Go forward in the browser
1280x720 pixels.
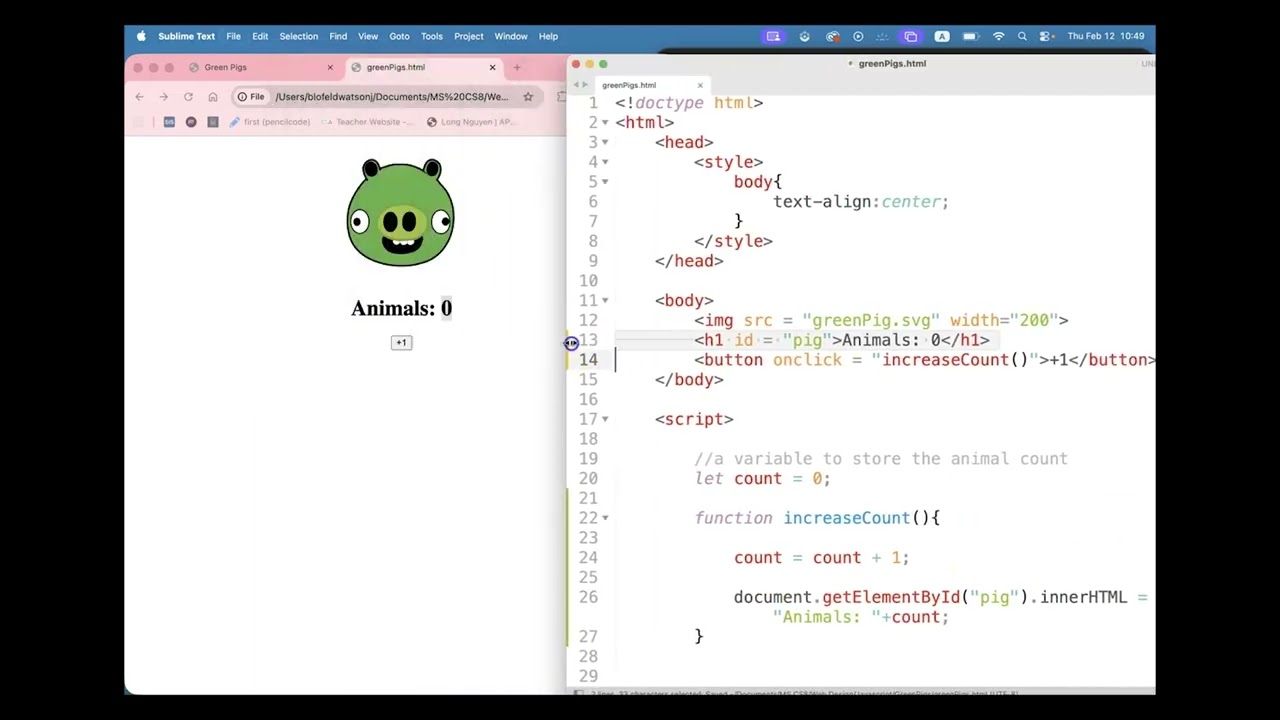coord(163,97)
